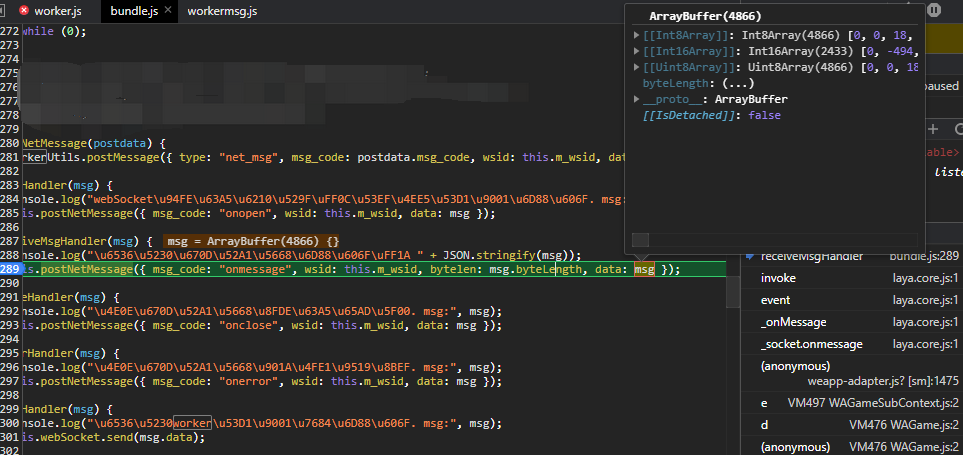The image size is (963, 455).
Task: Select the _socket.onmessage call stack frame
Action: point(811,344)
